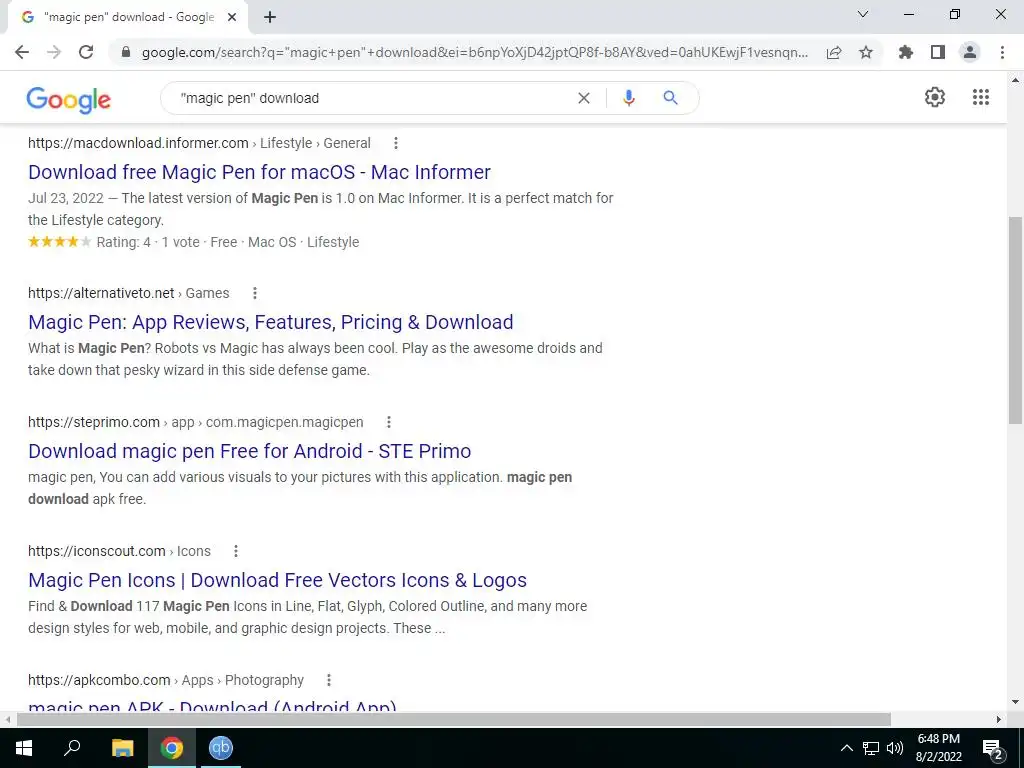Open volume control tray icon
This screenshot has width=1024, height=768.
pyautogui.click(x=895, y=748)
